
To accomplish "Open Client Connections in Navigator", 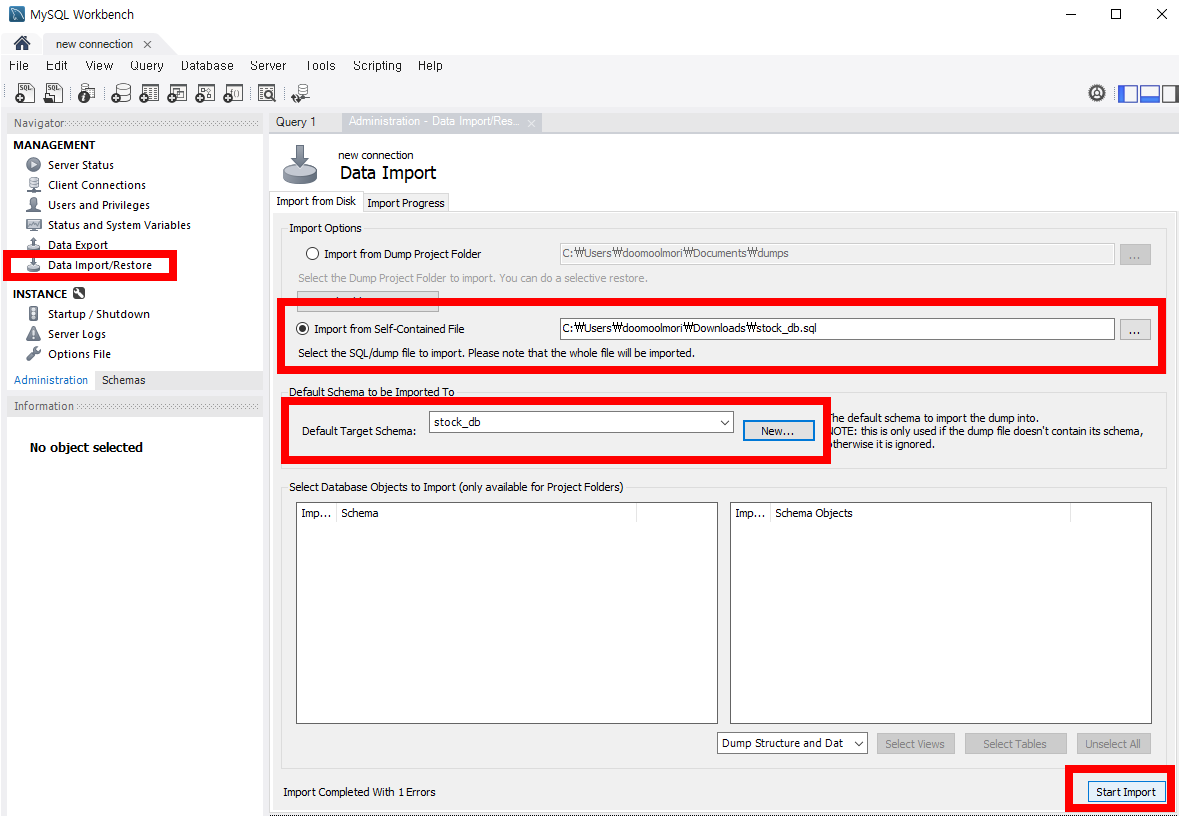I will tap(97, 185).
